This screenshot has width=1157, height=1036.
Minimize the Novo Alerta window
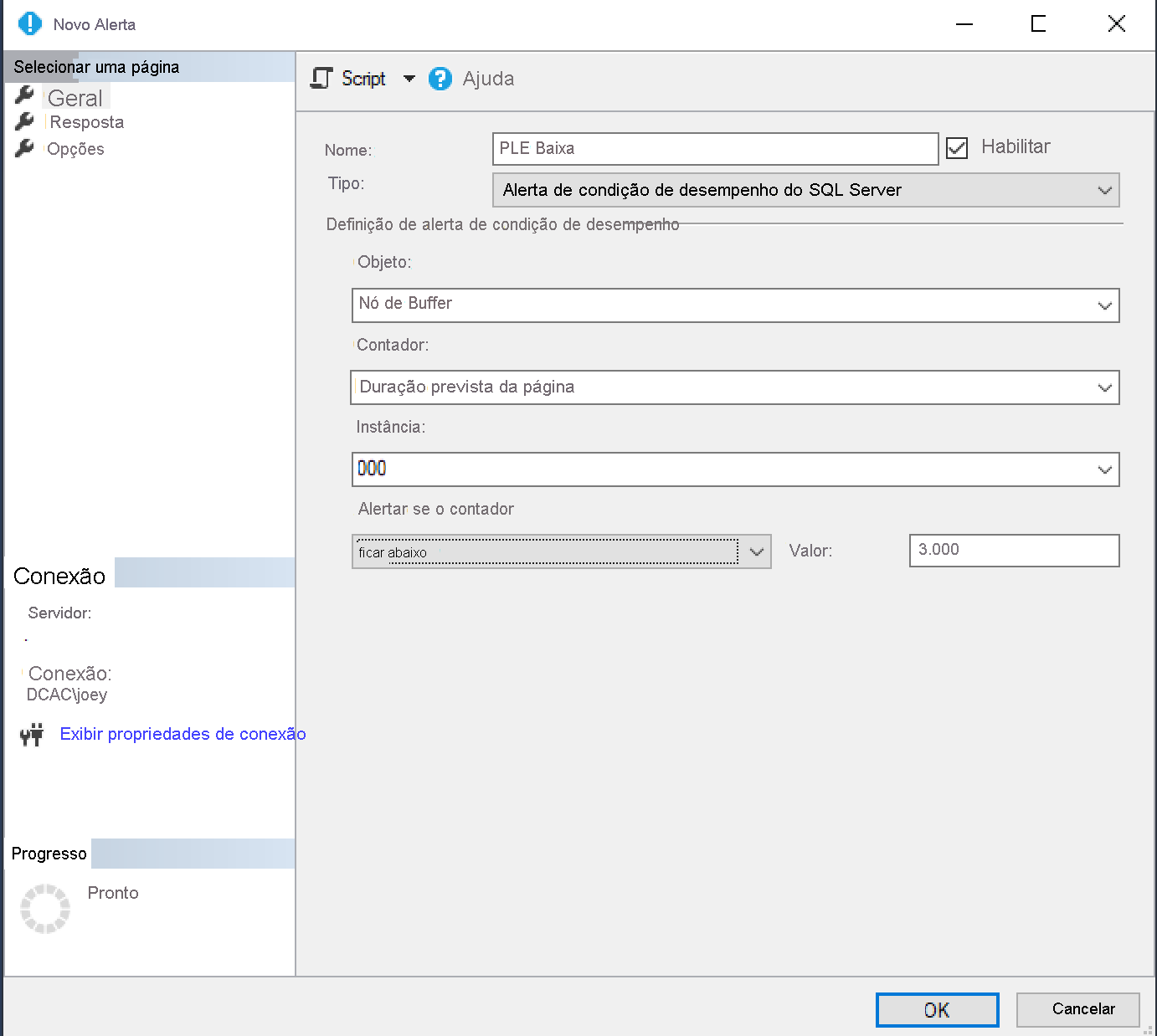(x=964, y=24)
